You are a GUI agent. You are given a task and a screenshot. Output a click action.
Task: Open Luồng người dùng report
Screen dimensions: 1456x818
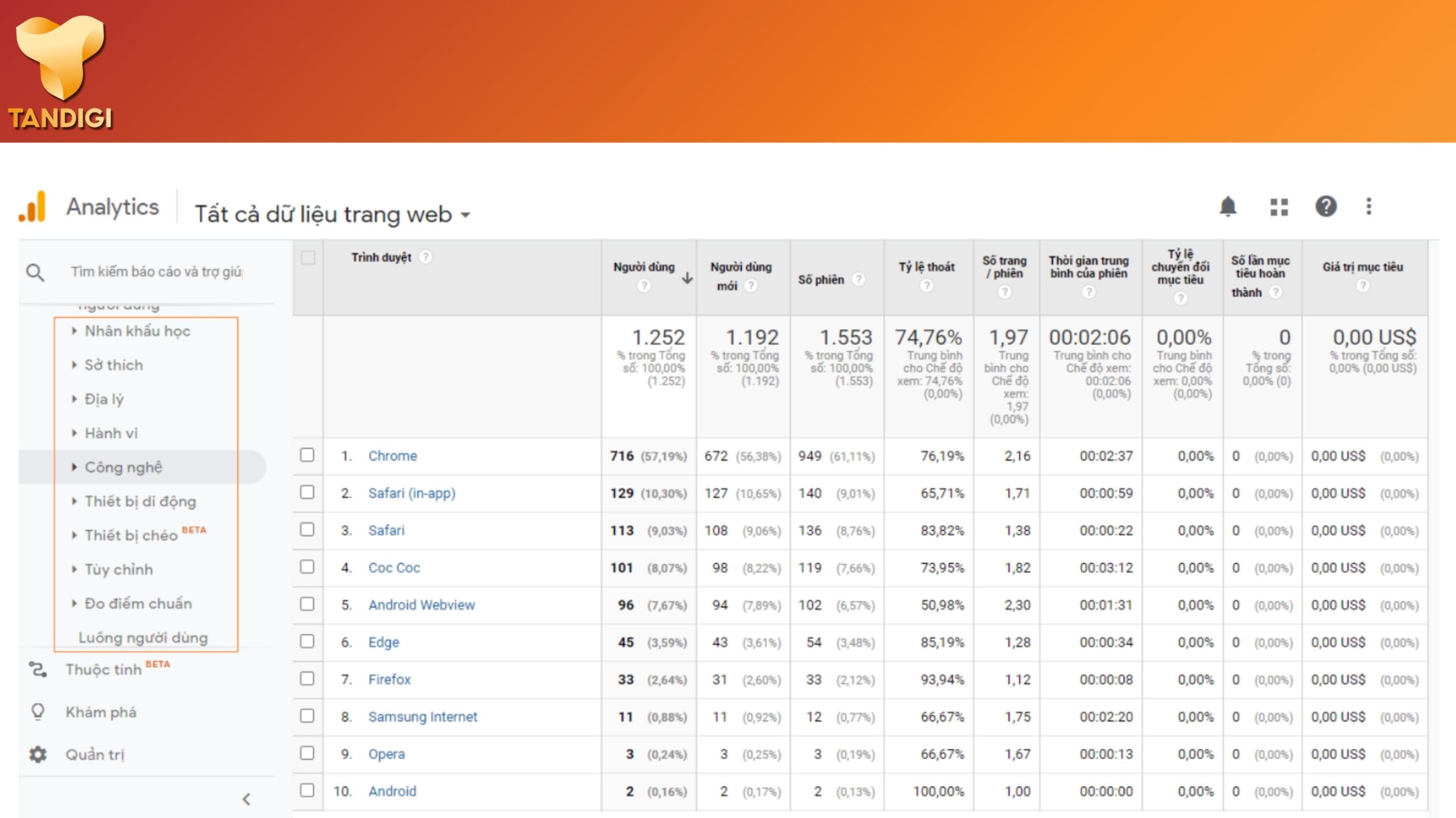pos(143,638)
